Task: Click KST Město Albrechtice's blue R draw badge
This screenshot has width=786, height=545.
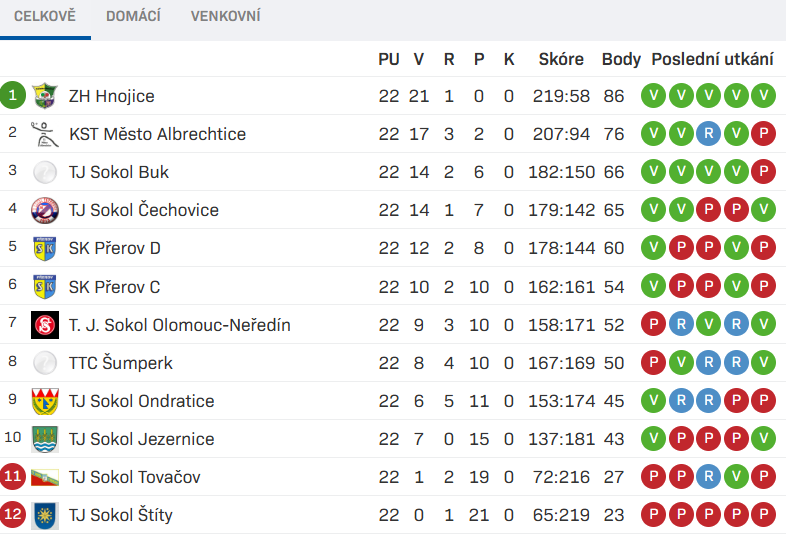Action: click(708, 133)
